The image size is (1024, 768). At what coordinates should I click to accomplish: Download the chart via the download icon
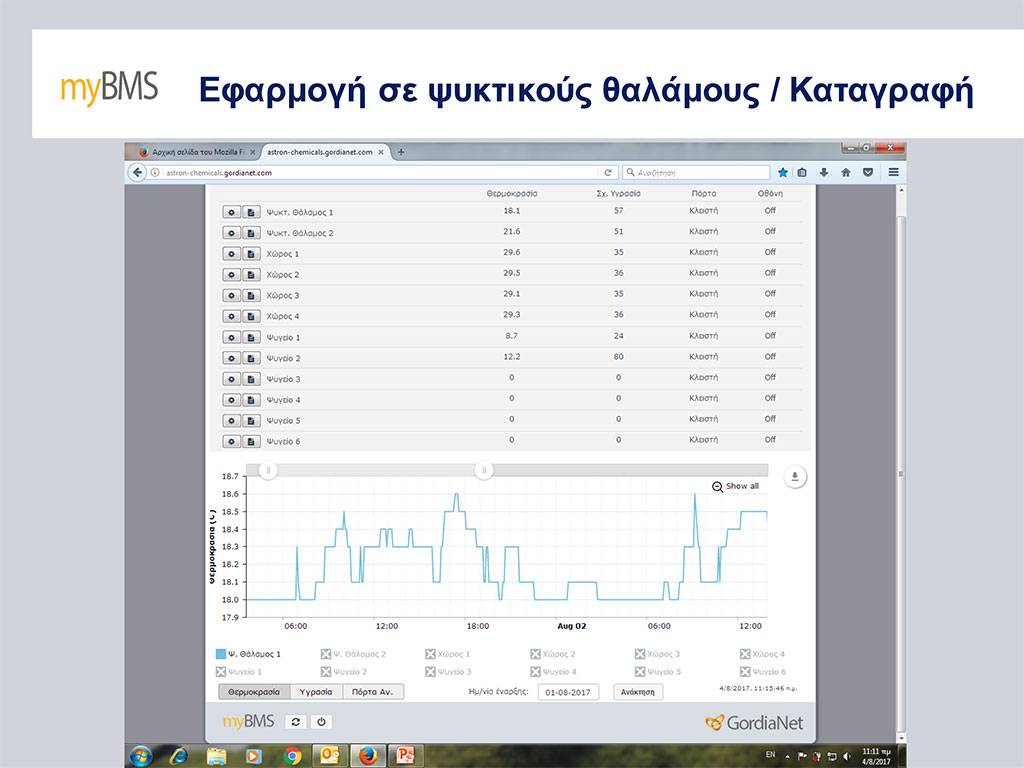[795, 477]
